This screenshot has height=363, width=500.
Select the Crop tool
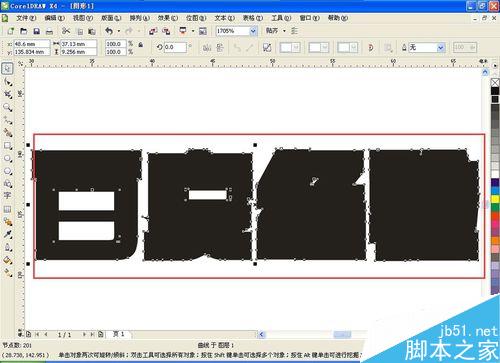pos(7,95)
